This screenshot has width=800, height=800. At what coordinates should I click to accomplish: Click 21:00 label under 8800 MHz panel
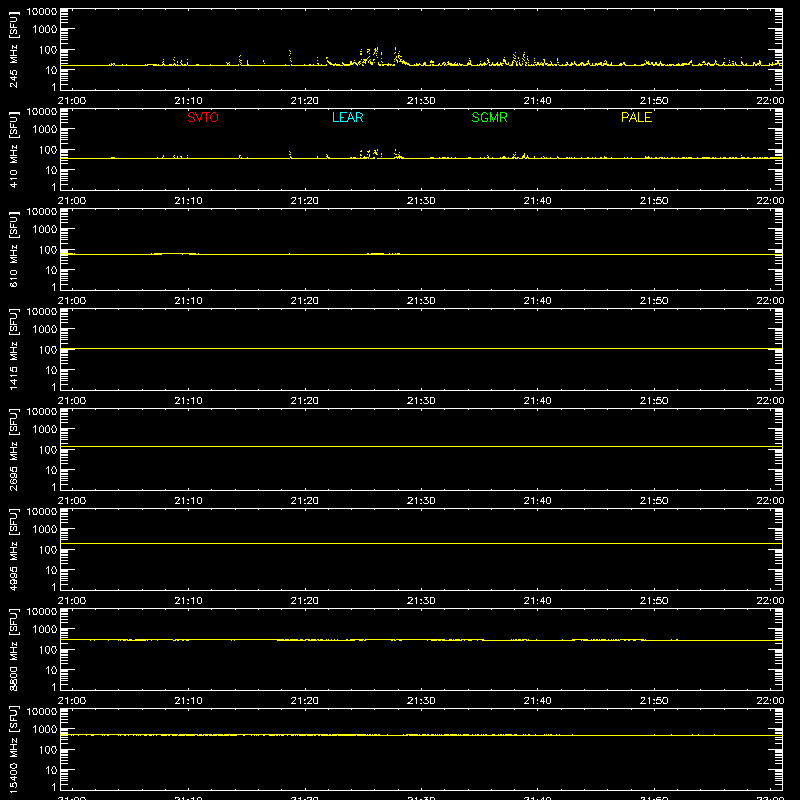pos(72,701)
